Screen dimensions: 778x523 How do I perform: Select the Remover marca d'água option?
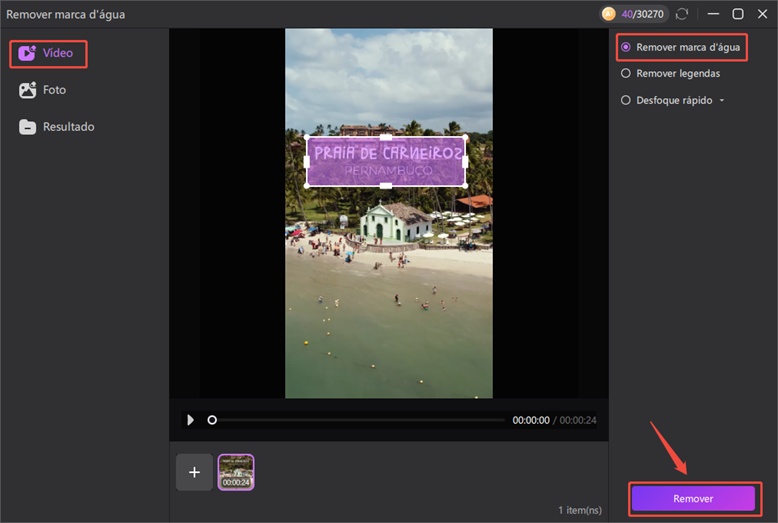(x=626, y=47)
